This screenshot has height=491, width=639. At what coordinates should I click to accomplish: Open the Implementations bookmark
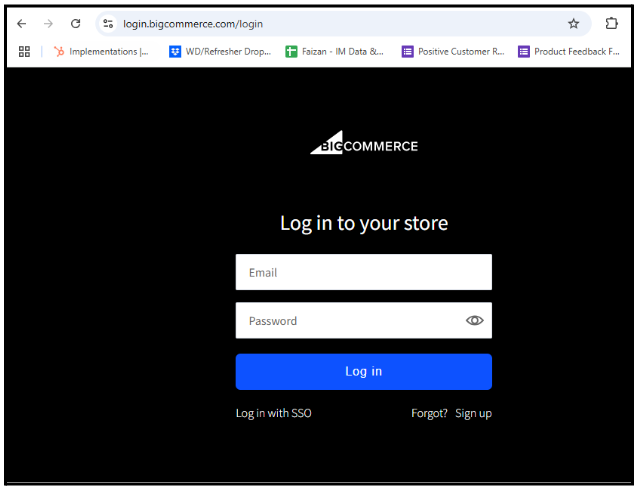tap(101, 51)
